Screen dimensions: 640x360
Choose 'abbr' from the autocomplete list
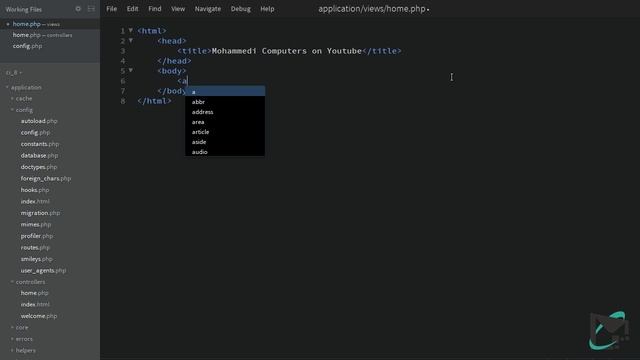(x=225, y=102)
